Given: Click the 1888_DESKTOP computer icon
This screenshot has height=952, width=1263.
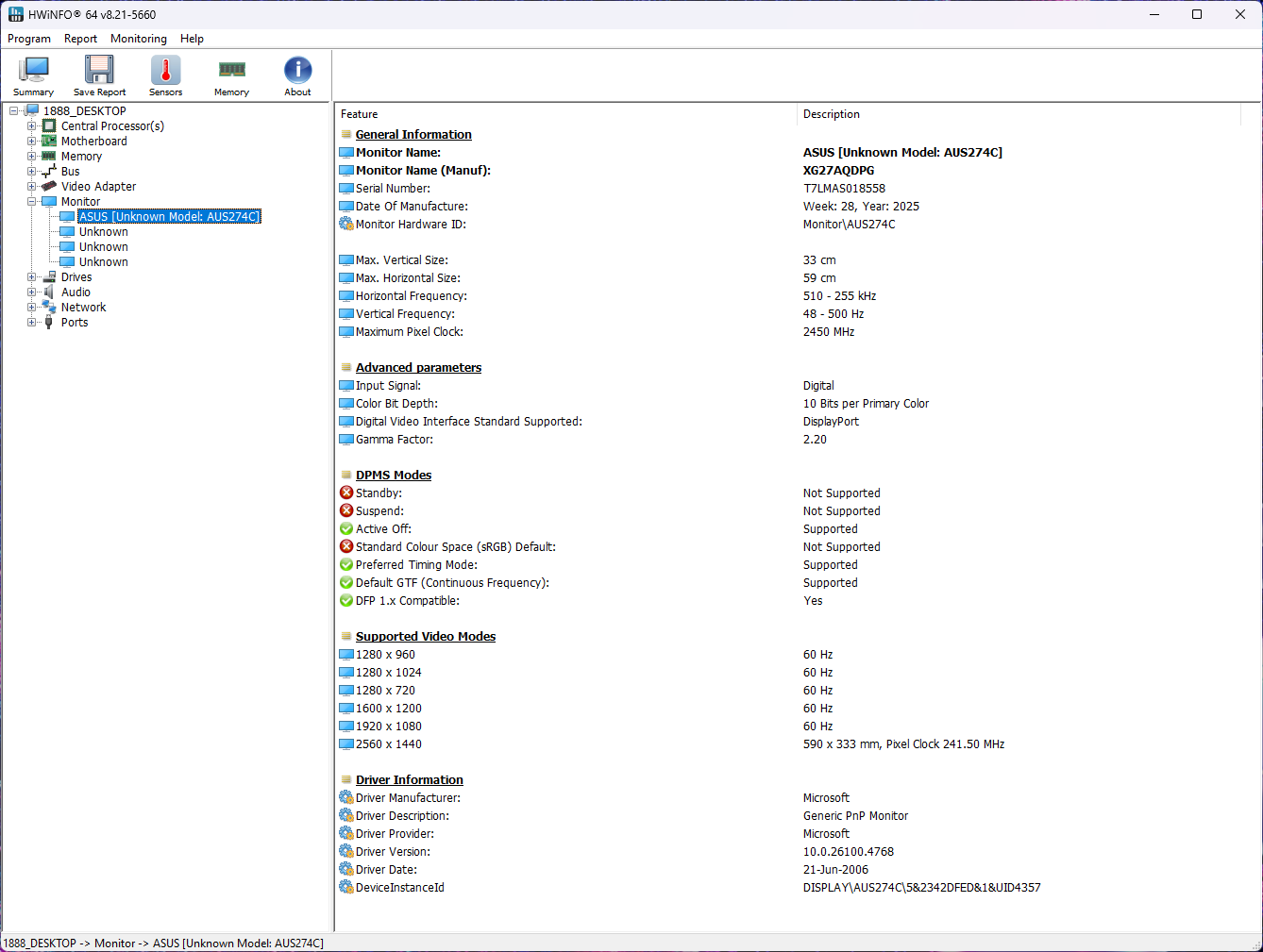Looking at the screenshot, I should (31, 110).
